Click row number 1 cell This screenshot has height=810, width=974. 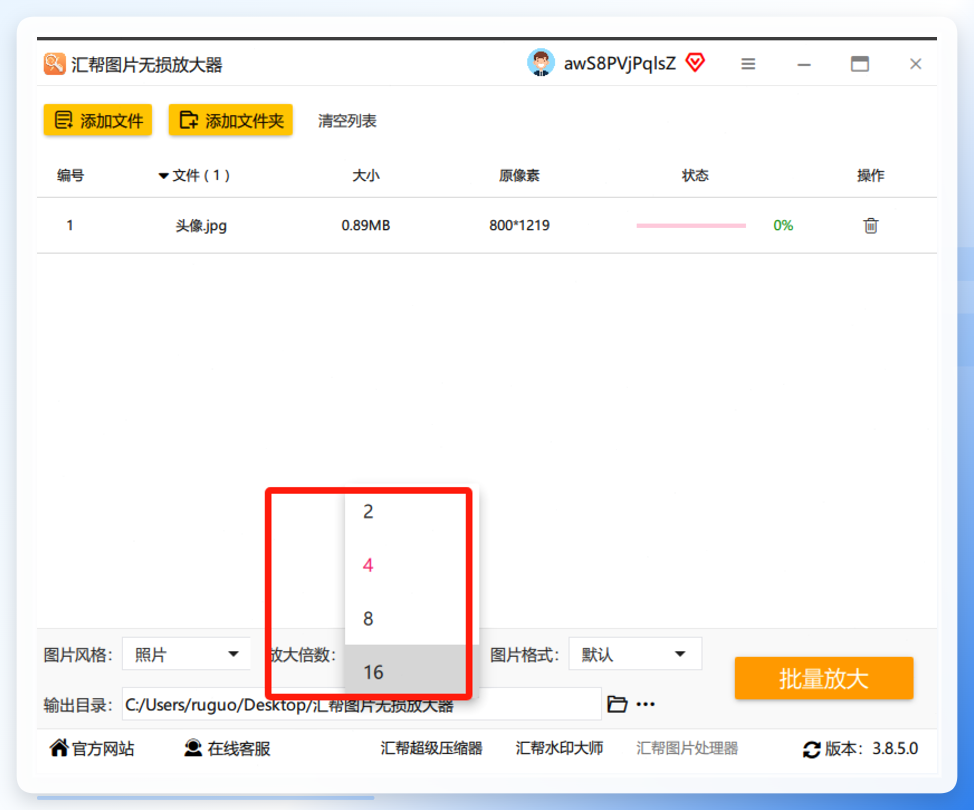point(70,225)
